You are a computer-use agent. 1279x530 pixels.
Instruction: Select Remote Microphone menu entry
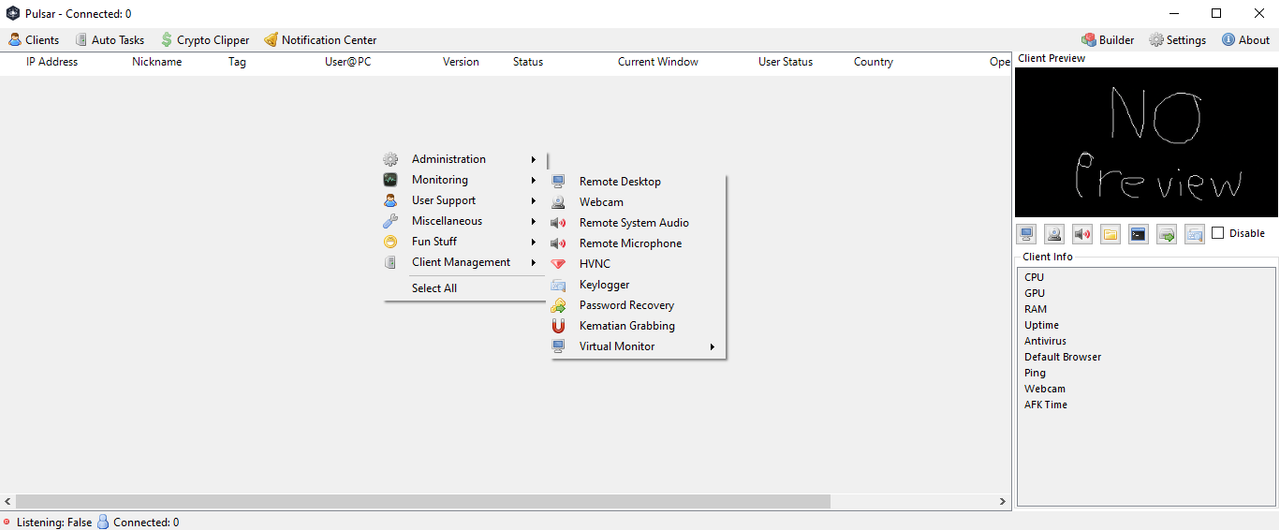[x=637, y=243]
